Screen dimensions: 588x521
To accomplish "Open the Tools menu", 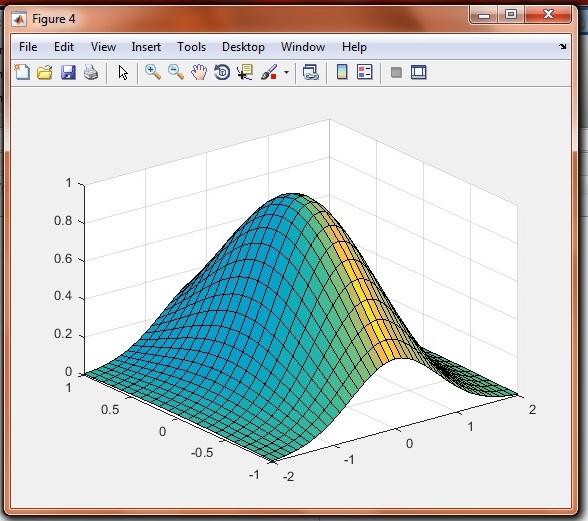I will pos(192,47).
